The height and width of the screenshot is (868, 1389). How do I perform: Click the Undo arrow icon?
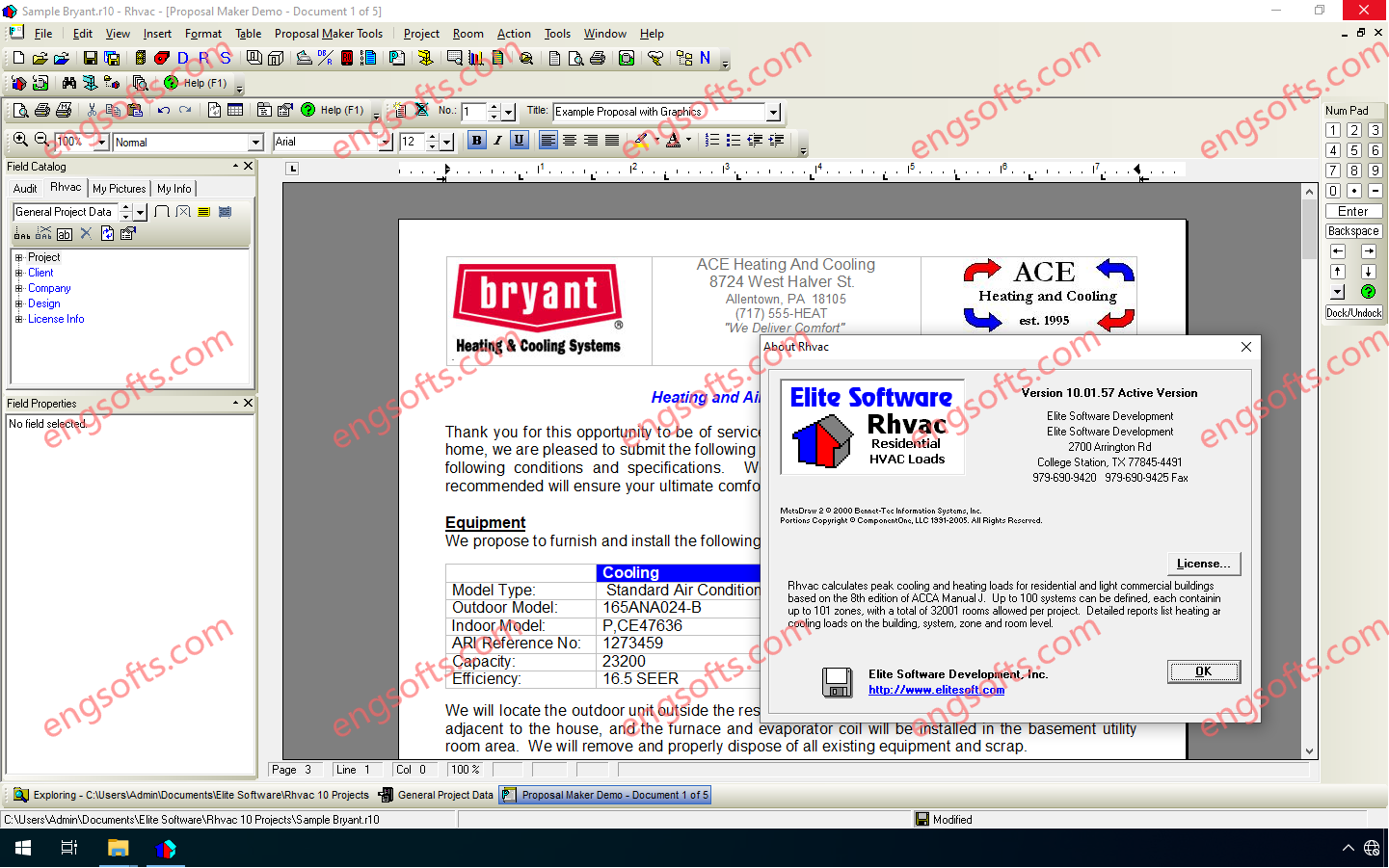click(164, 111)
